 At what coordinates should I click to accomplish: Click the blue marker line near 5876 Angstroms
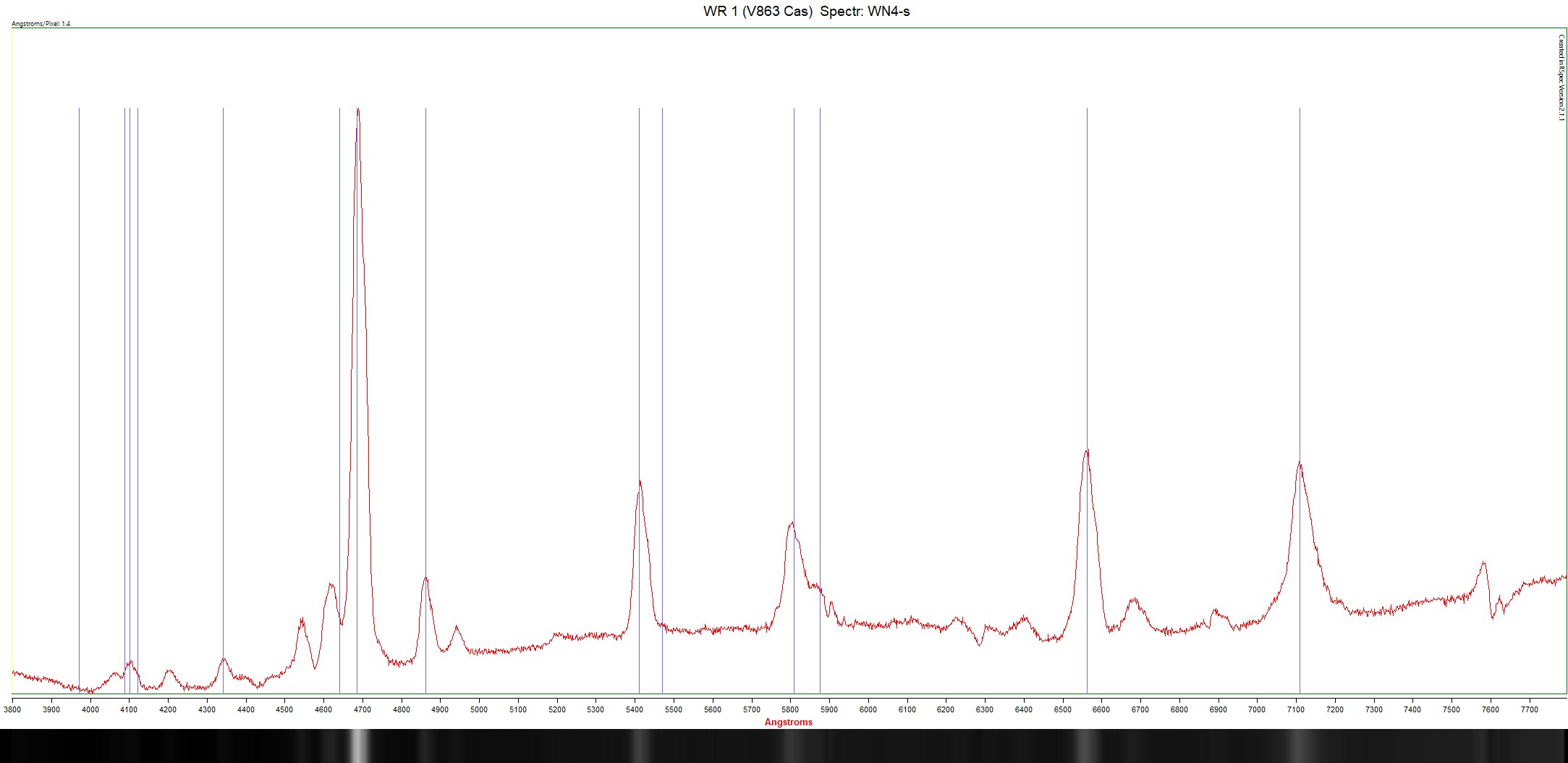pyautogui.click(x=820, y=362)
